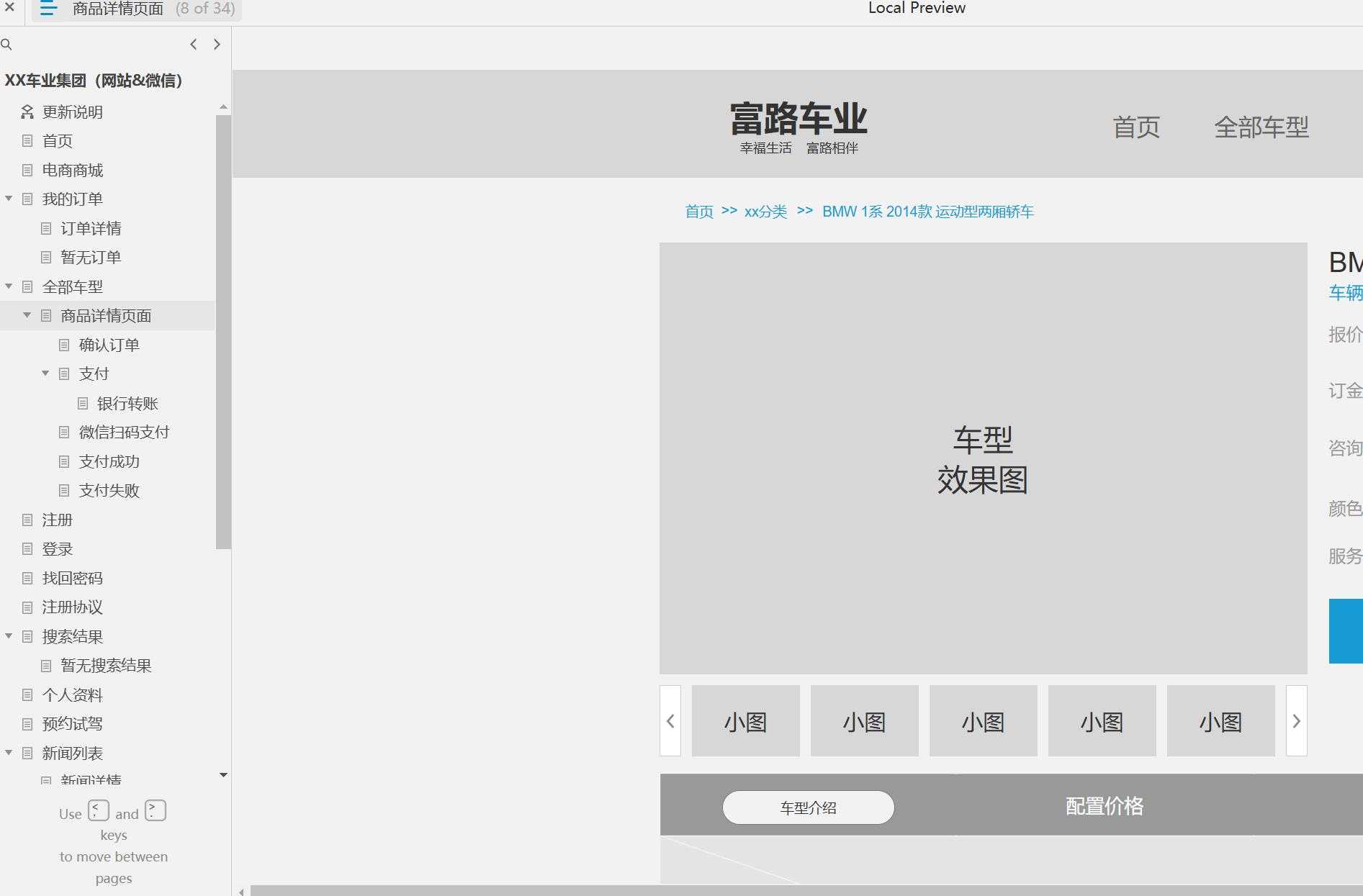Image resolution: width=1363 pixels, height=896 pixels.
Task: Click the flow icon next to 更新说明
Action: 27,112
